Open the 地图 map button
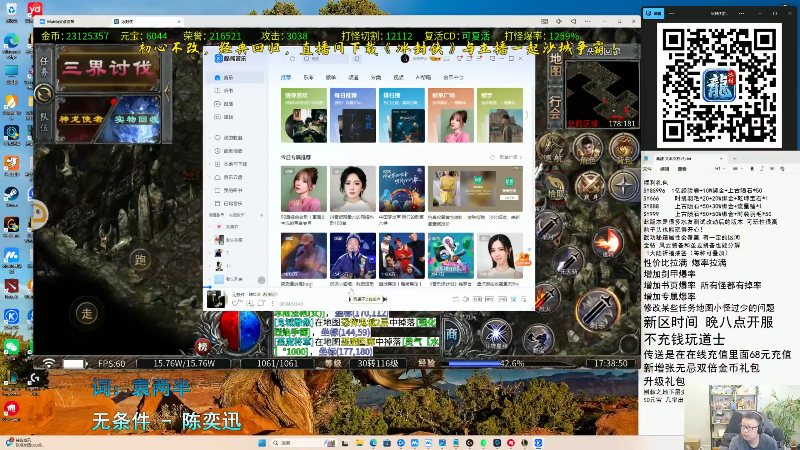Screen dimensions: 800x450 point(556,65)
